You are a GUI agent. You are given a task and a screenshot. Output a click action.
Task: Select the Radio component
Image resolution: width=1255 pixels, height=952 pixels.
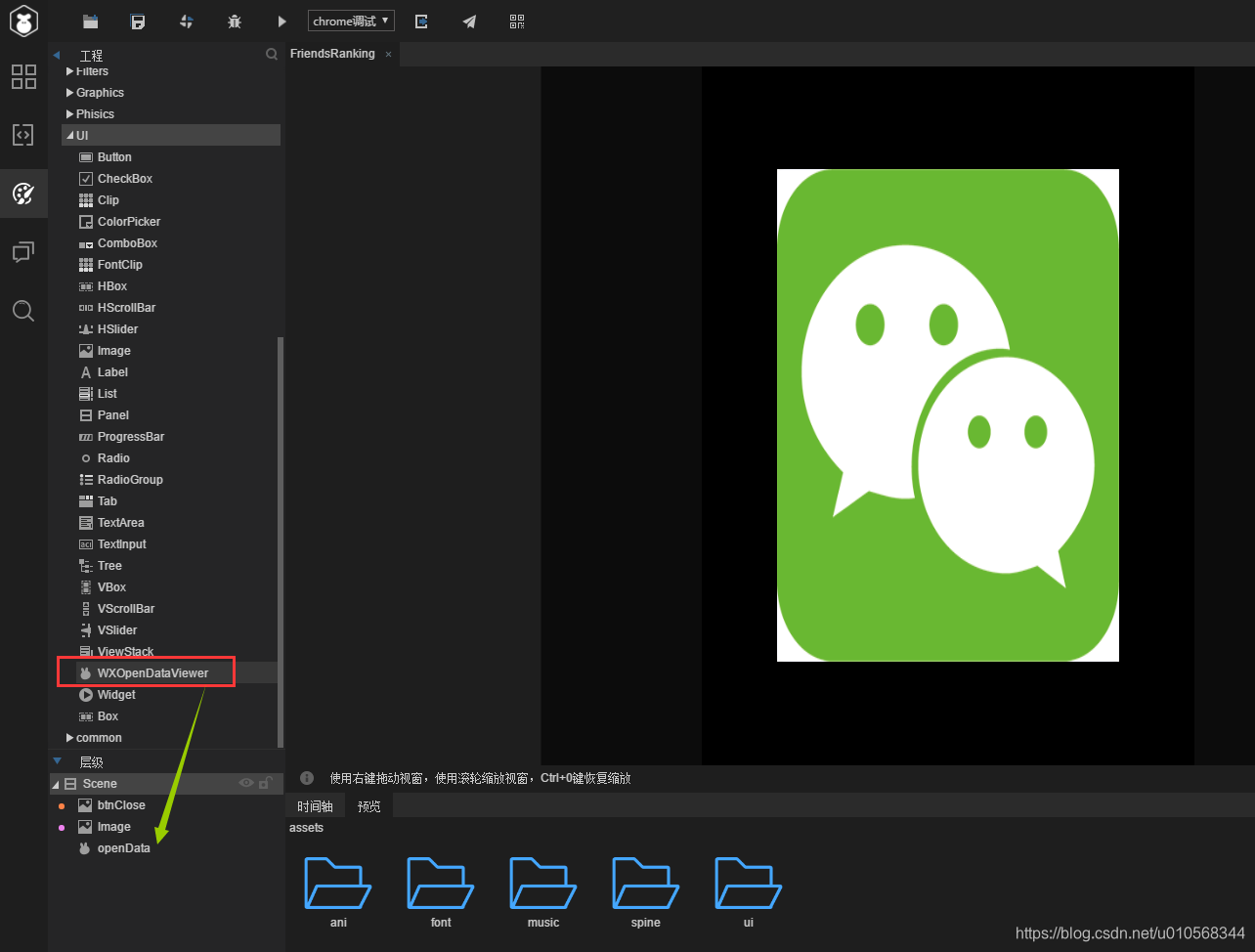(x=113, y=458)
